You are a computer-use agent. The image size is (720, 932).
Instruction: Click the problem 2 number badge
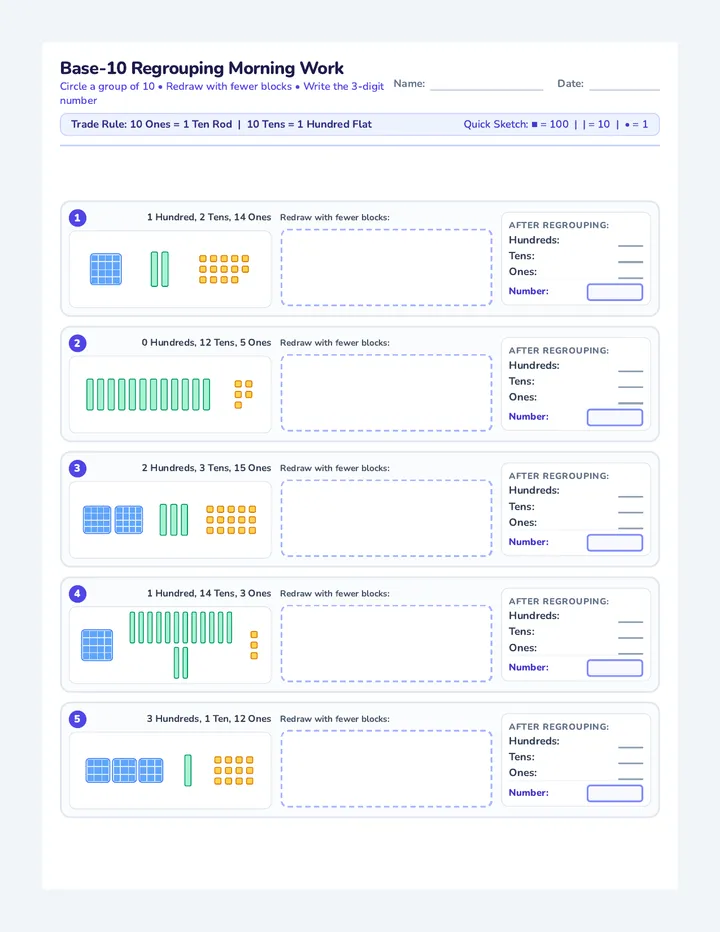(77, 343)
